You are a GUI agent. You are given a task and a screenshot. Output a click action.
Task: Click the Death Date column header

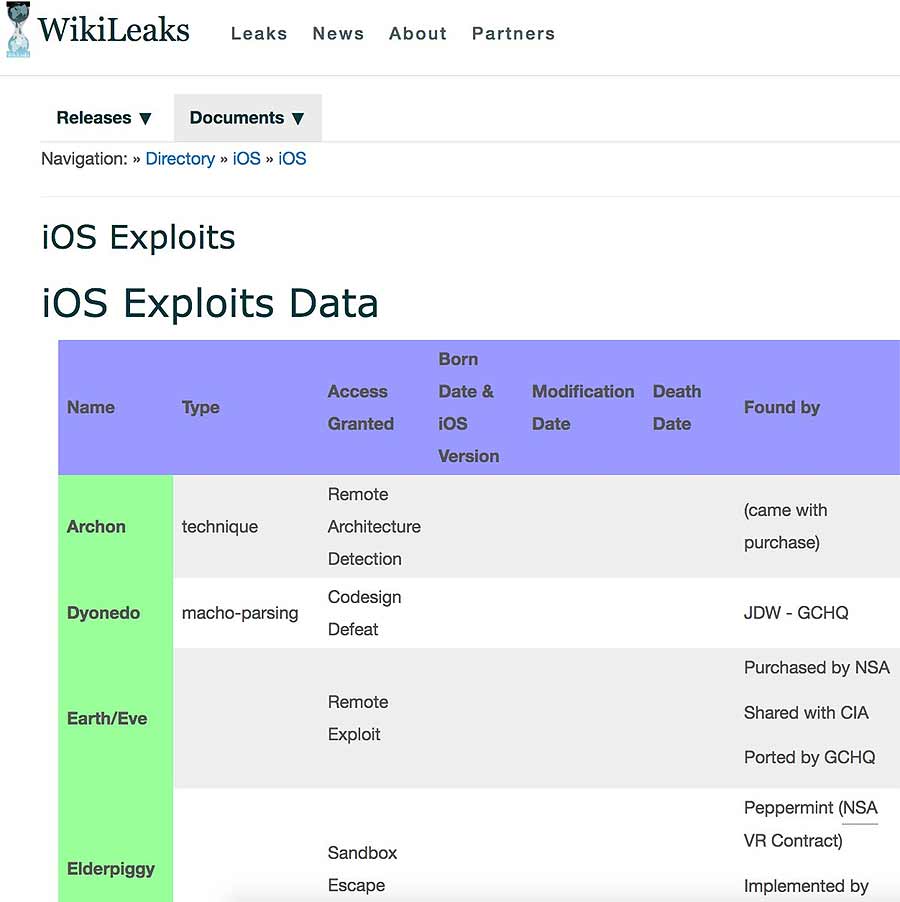[677, 407]
